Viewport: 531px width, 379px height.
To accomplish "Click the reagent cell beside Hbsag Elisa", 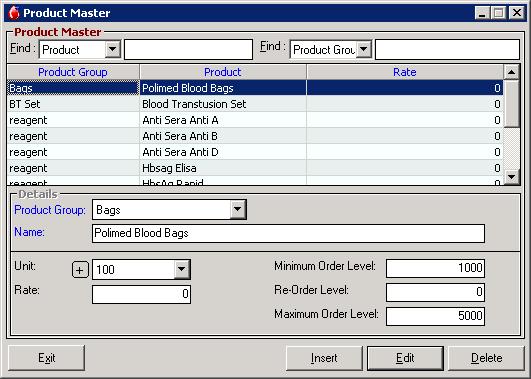I will [73, 168].
